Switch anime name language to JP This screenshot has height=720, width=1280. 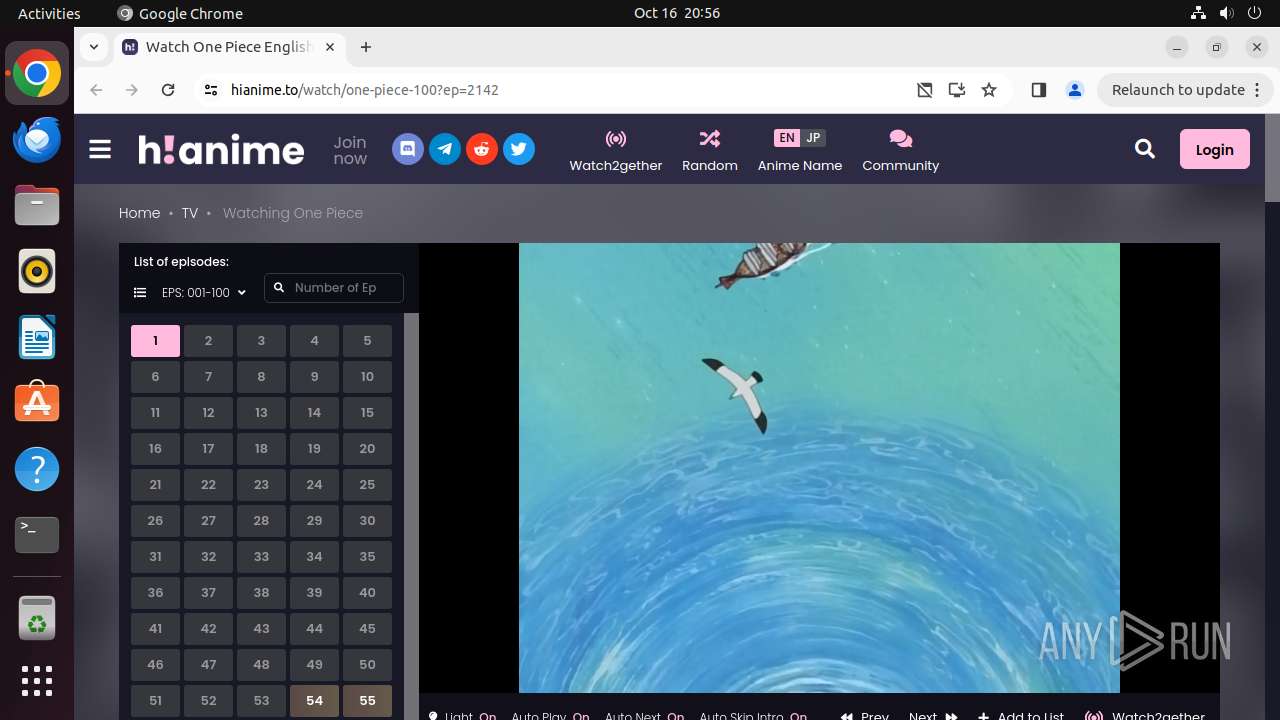813,138
